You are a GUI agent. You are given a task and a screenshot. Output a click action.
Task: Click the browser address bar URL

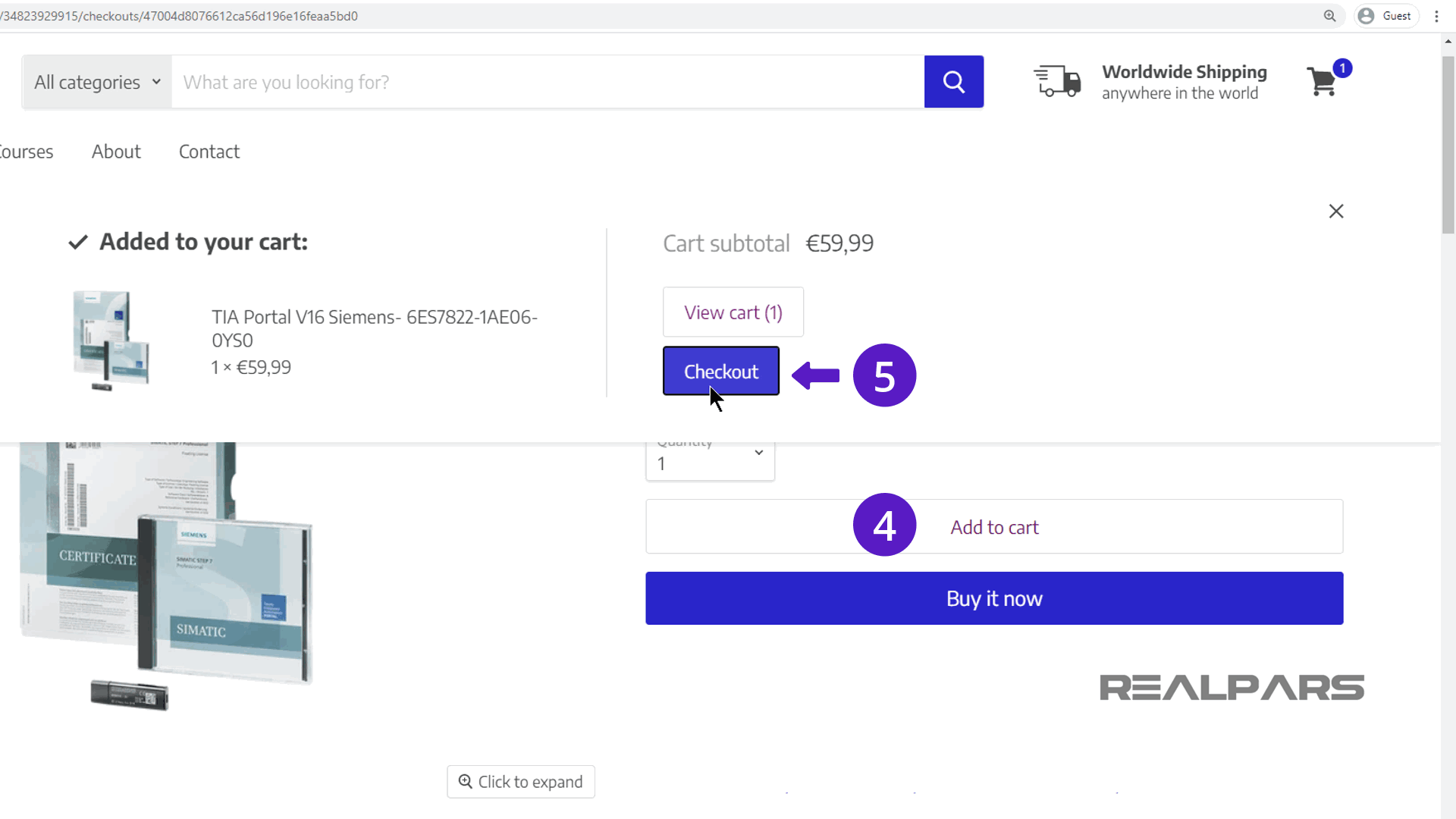tap(179, 16)
